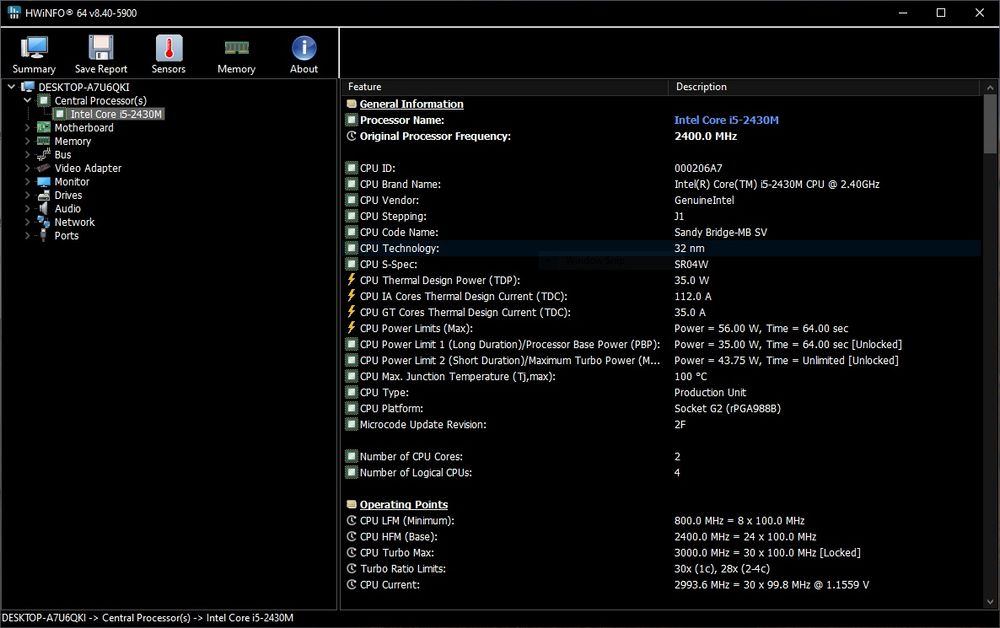Click the General Information folder icon
This screenshot has width=1000, height=628.
point(351,104)
